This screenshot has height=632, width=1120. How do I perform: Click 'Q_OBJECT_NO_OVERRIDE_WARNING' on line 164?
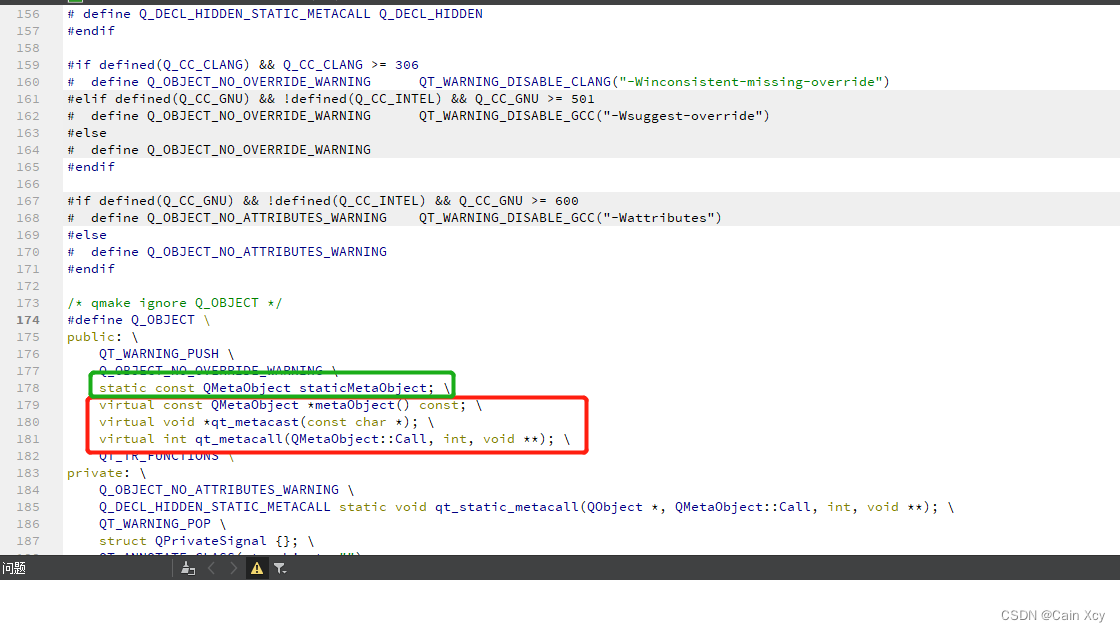(259, 150)
